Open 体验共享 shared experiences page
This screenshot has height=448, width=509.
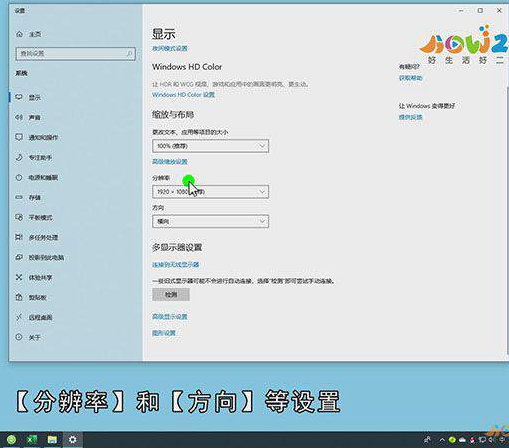coord(76,277)
